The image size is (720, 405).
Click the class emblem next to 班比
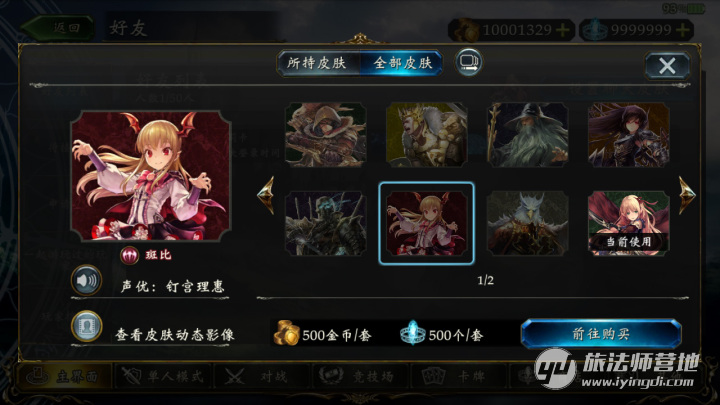click(x=129, y=255)
